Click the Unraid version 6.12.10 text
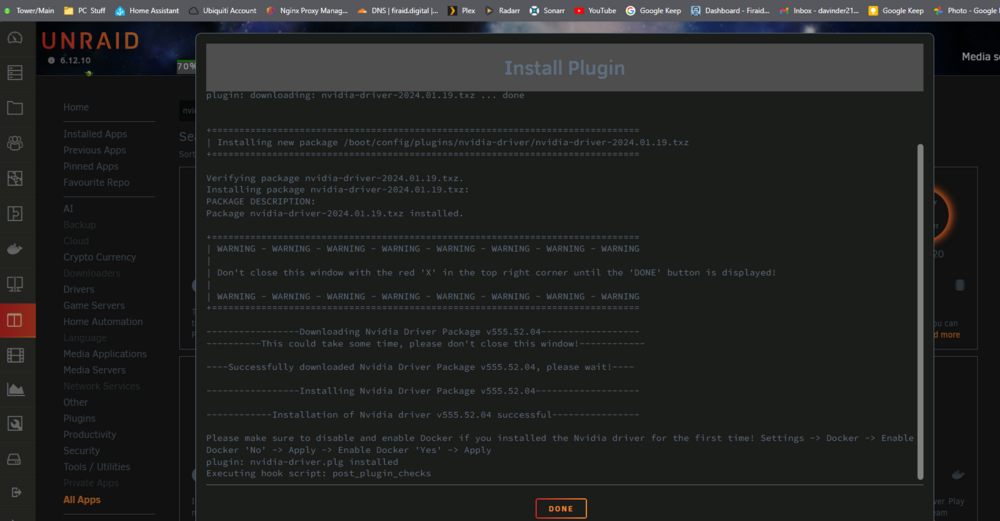 pos(75,61)
